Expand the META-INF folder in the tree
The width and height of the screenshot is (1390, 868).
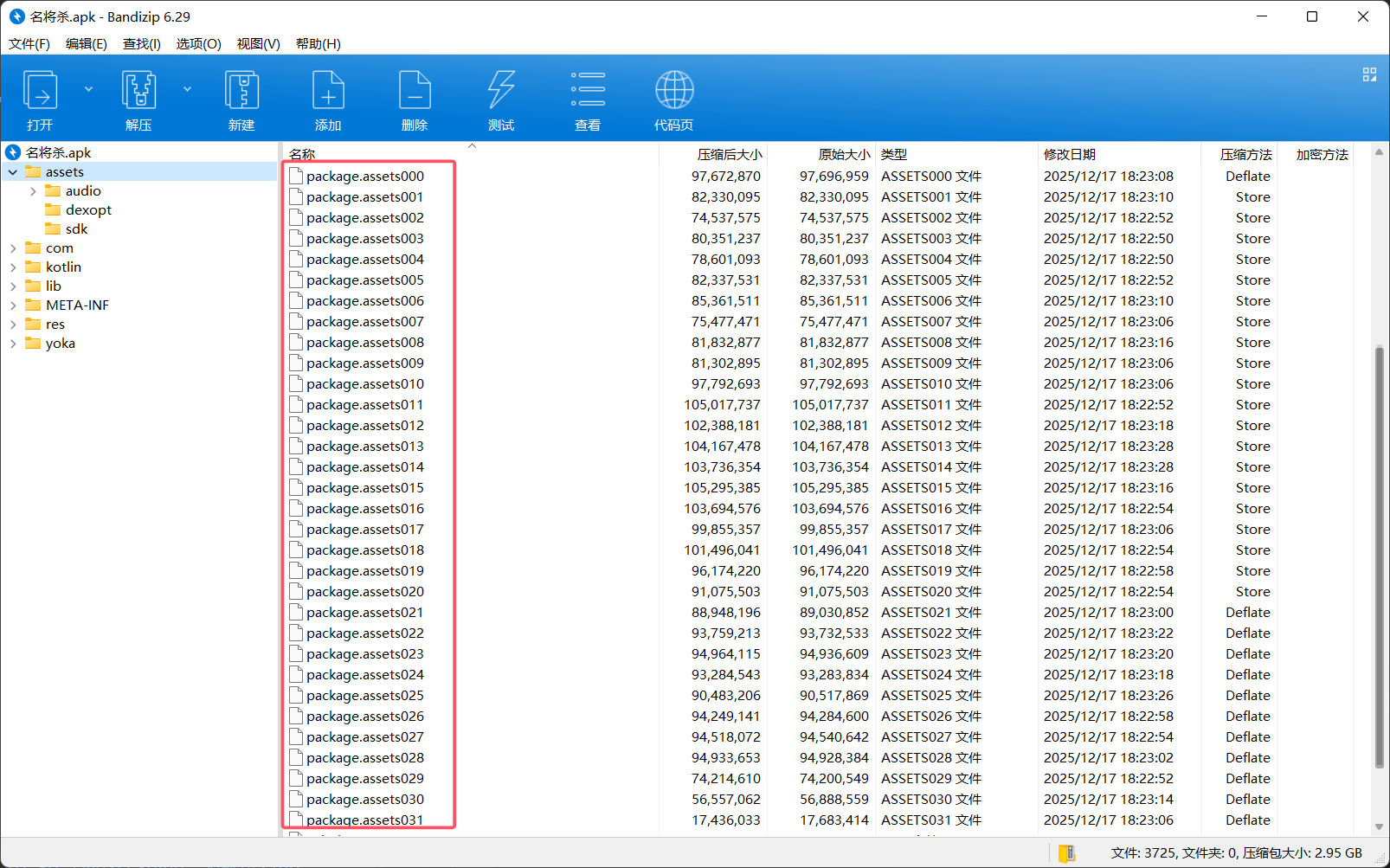pyautogui.click(x=13, y=305)
